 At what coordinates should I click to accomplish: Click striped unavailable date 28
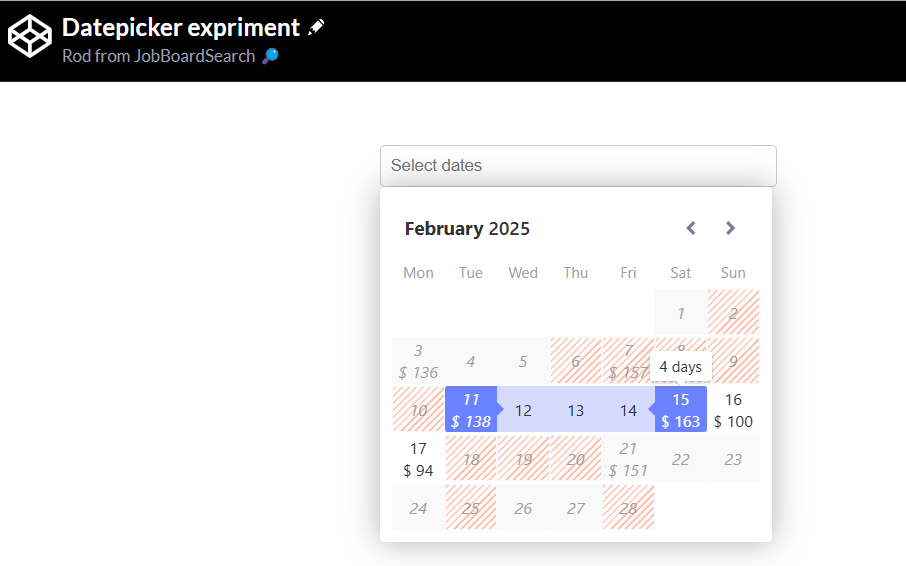(x=628, y=508)
